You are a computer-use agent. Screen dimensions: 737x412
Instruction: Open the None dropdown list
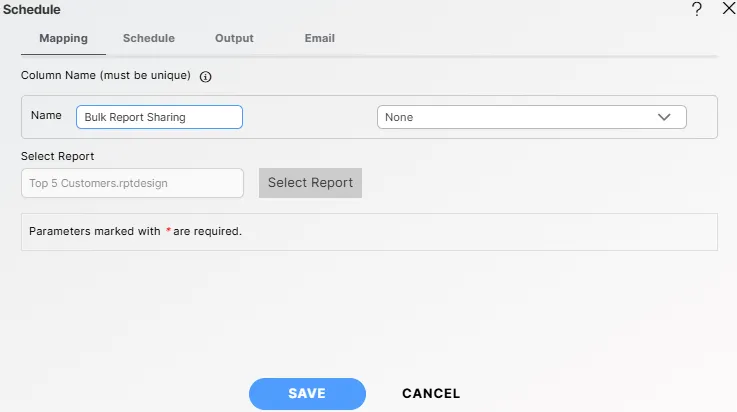520,117
